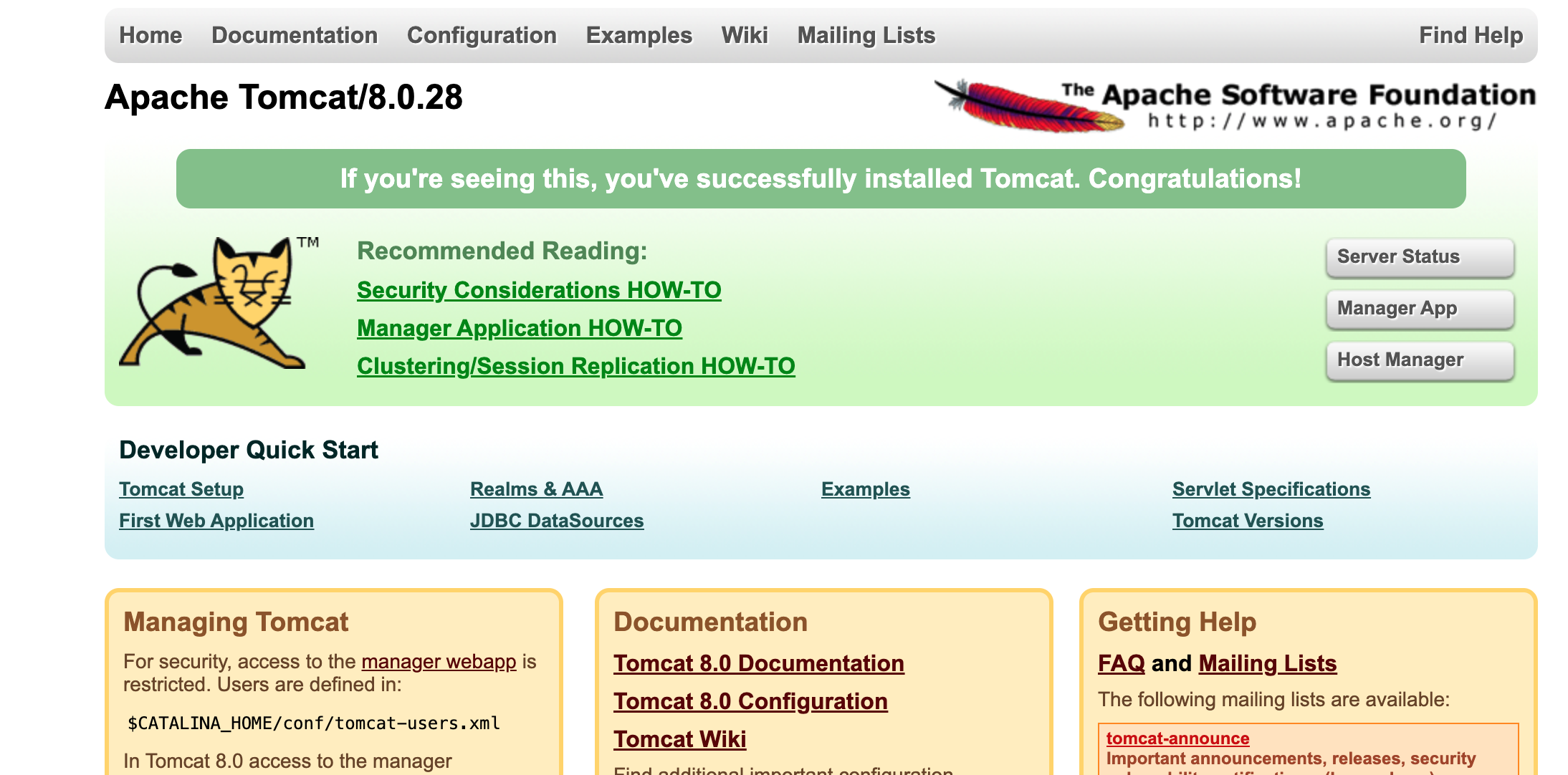Open the Server Status page

[1419, 257]
